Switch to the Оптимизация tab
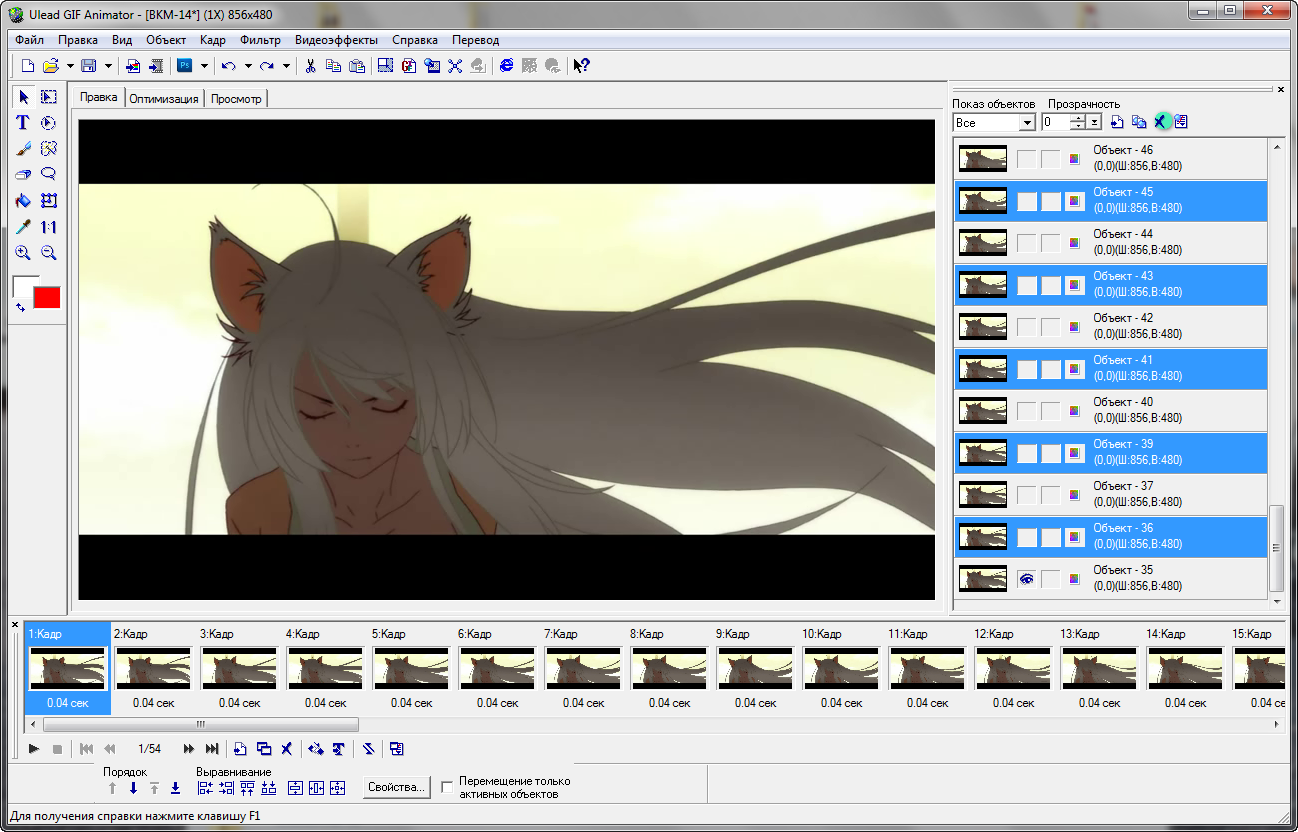This screenshot has width=1298, height=832. tap(164, 99)
